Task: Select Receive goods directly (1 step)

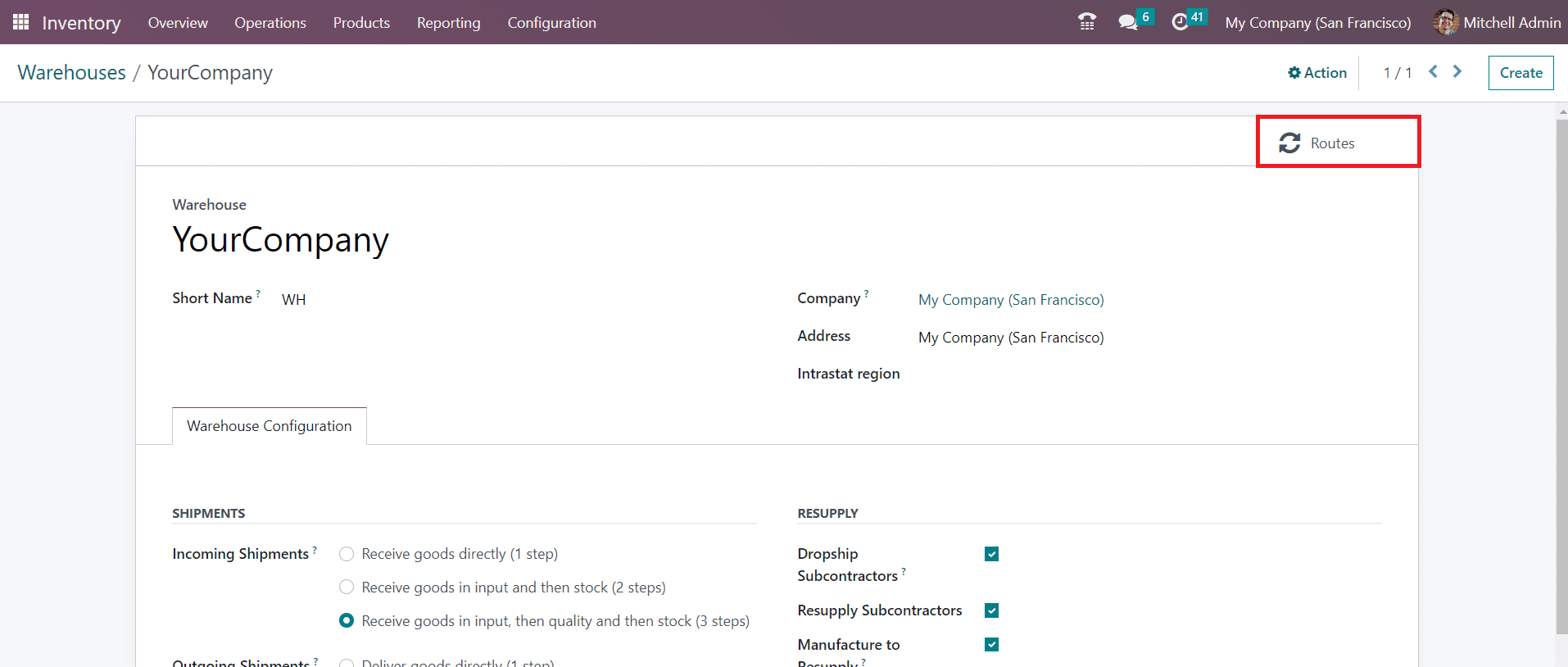Action: pyautogui.click(x=347, y=554)
